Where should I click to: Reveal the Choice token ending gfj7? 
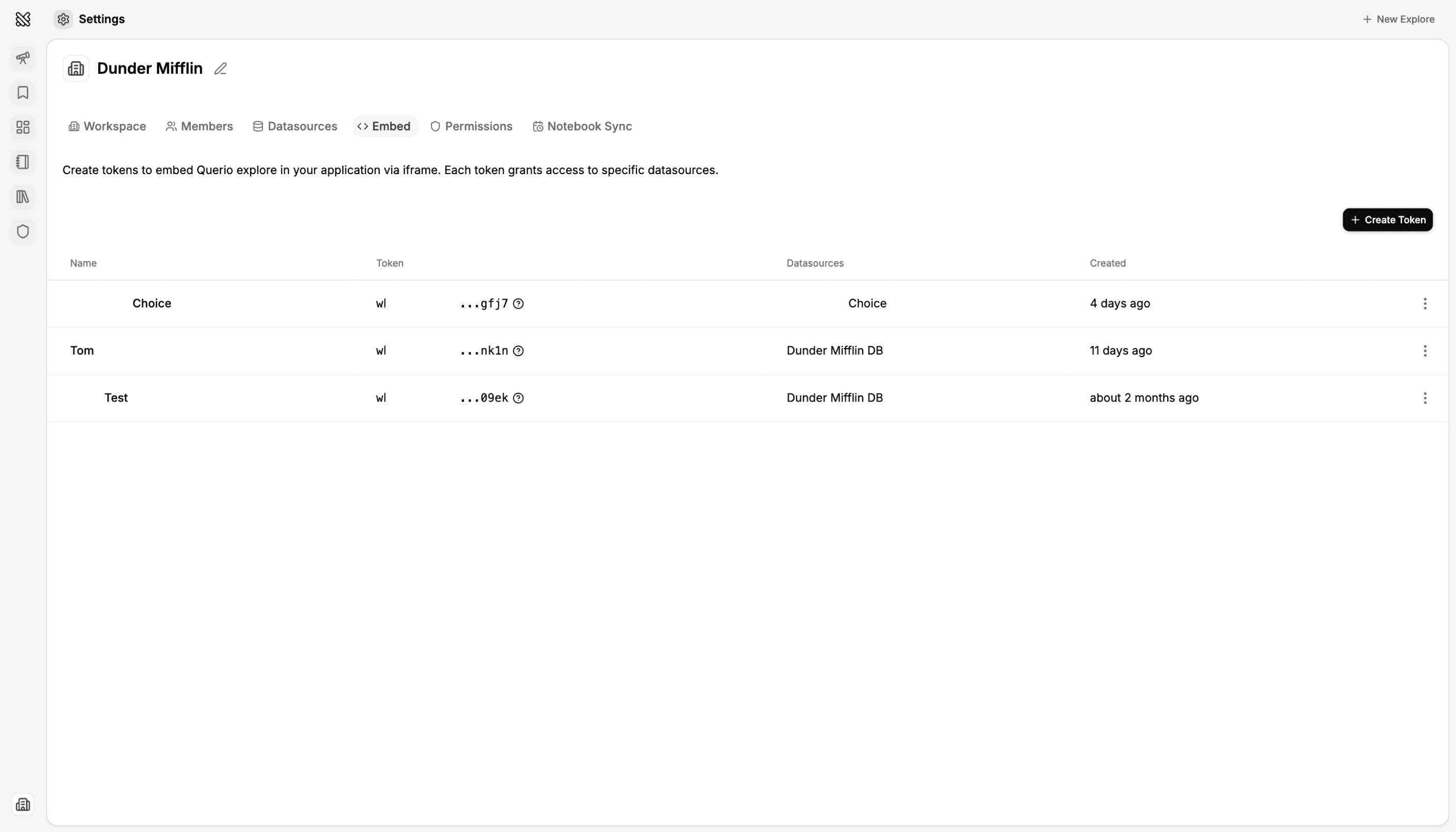(518, 303)
